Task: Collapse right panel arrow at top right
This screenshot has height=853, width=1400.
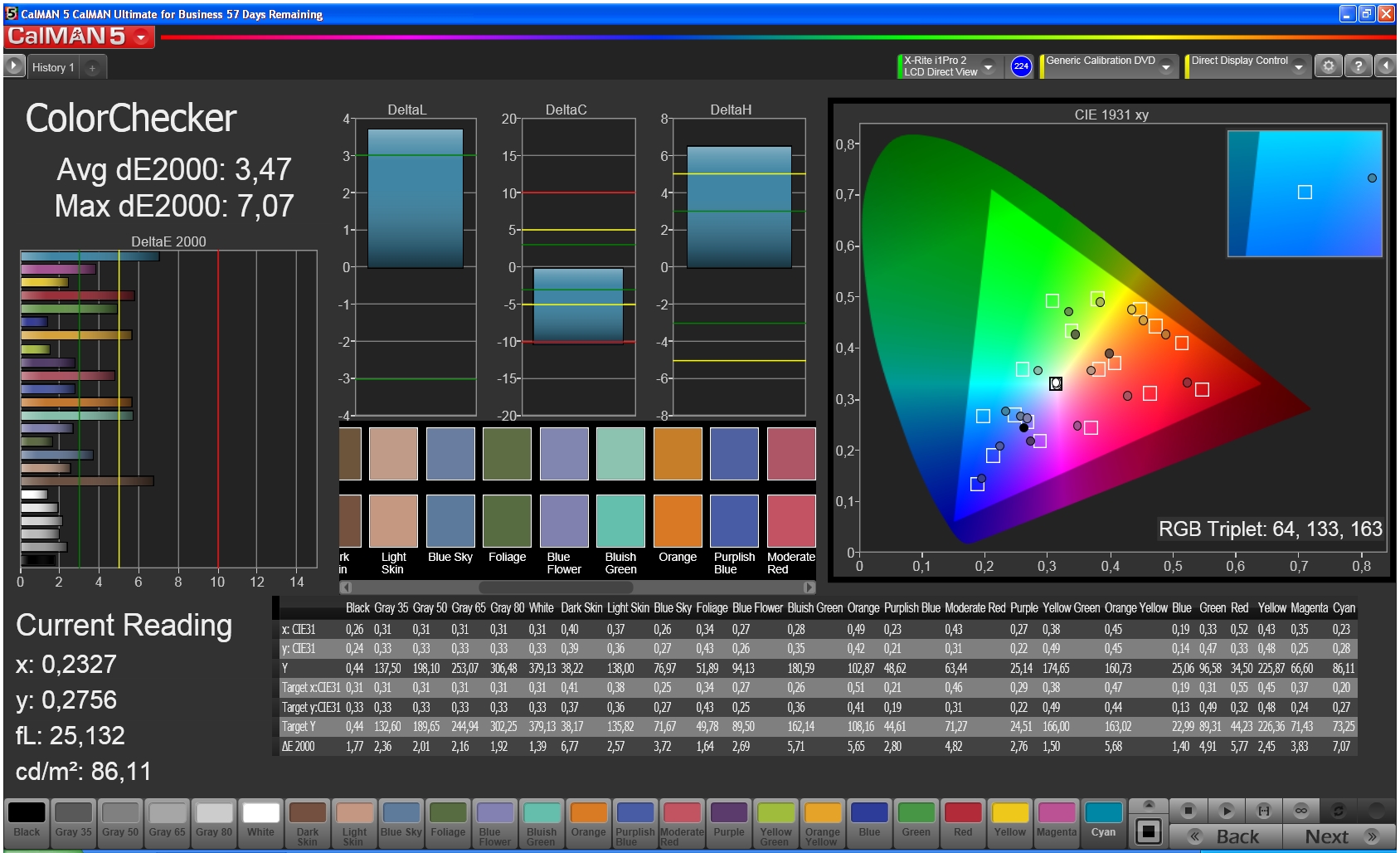Action: click(1385, 66)
